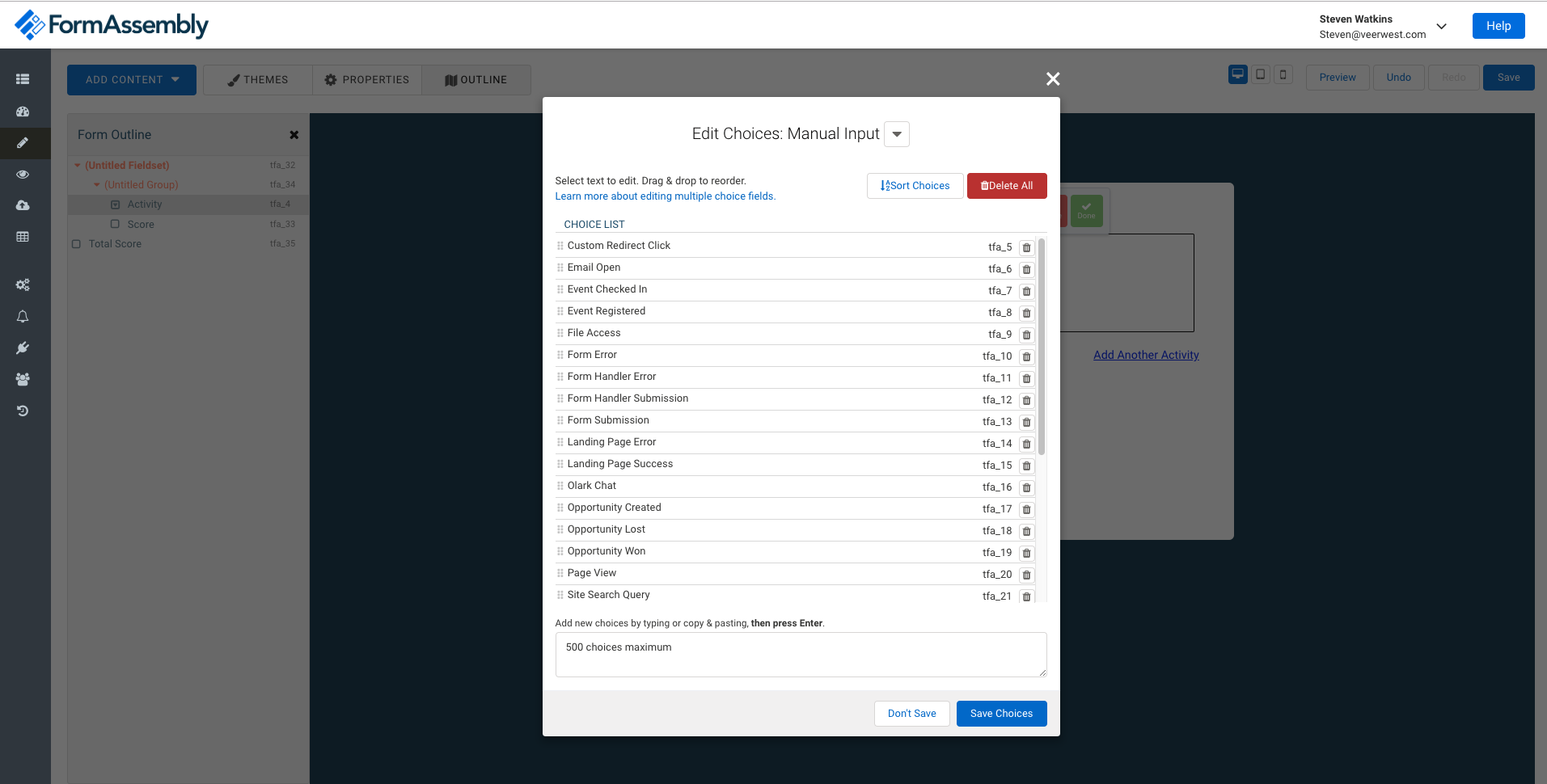1547x784 pixels.
Task: Open the pencil edit icon in left sidebar
Action: point(23,143)
